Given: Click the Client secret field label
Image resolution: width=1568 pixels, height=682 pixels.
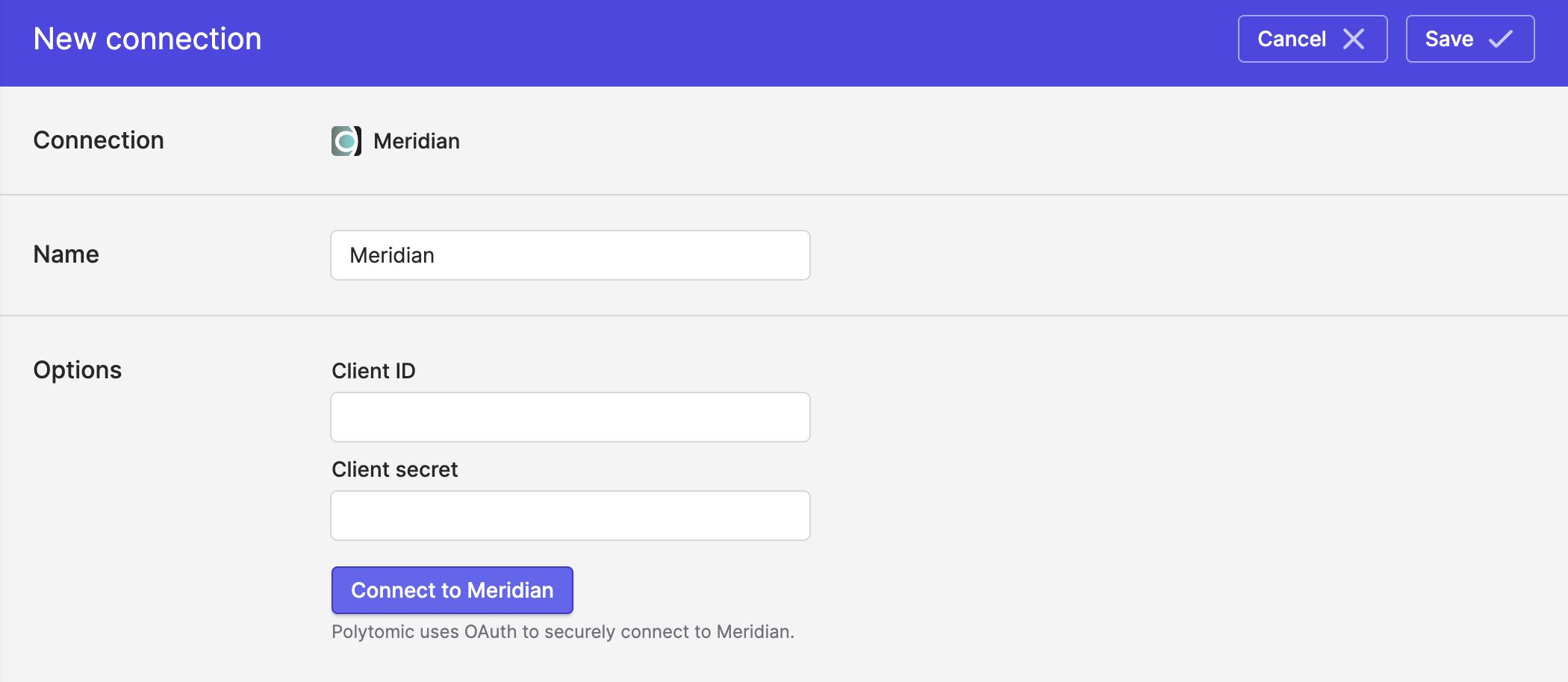Looking at the screenshot, I should [394, 469].
